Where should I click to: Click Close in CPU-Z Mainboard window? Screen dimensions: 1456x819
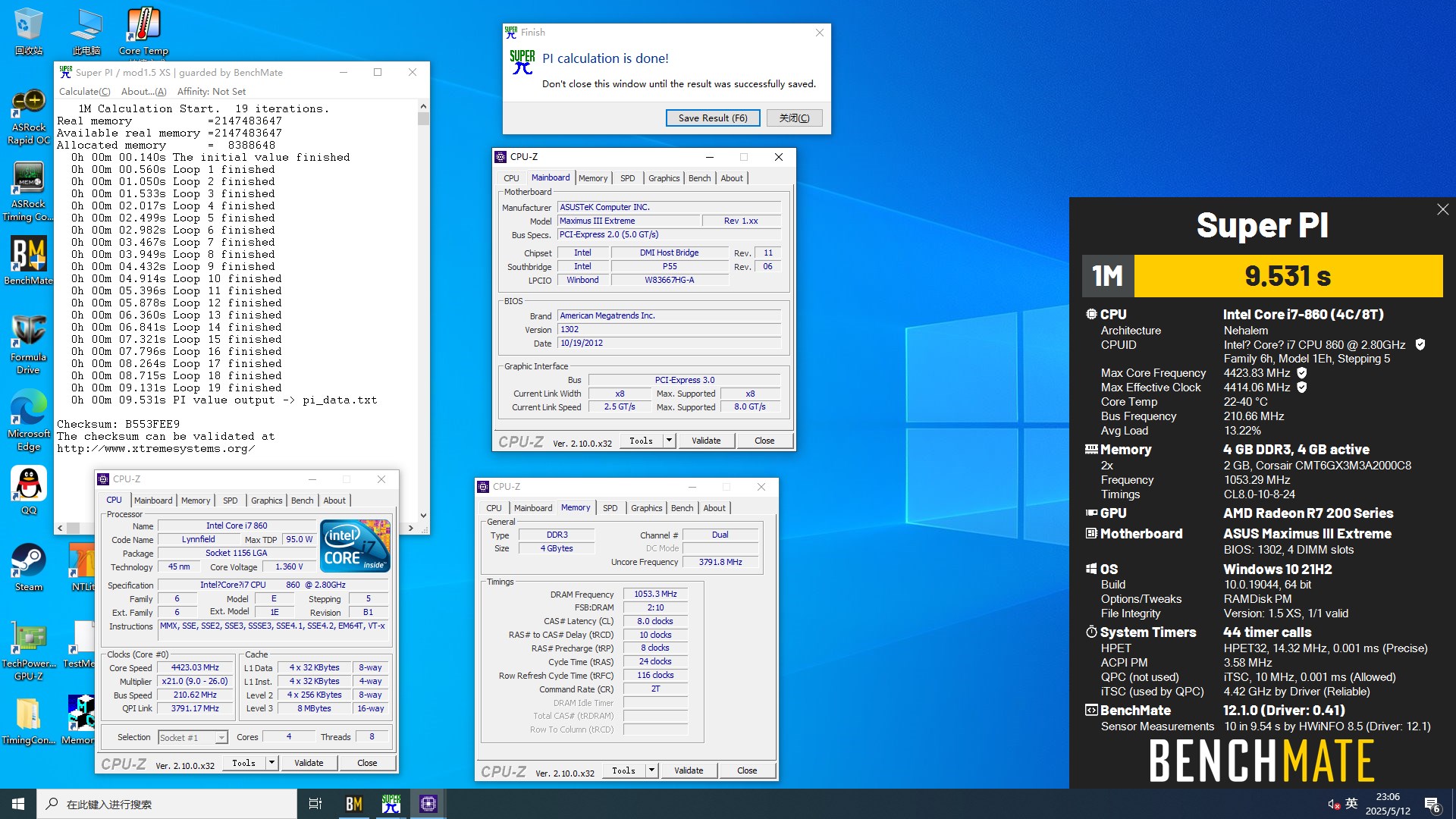(764, 441)
